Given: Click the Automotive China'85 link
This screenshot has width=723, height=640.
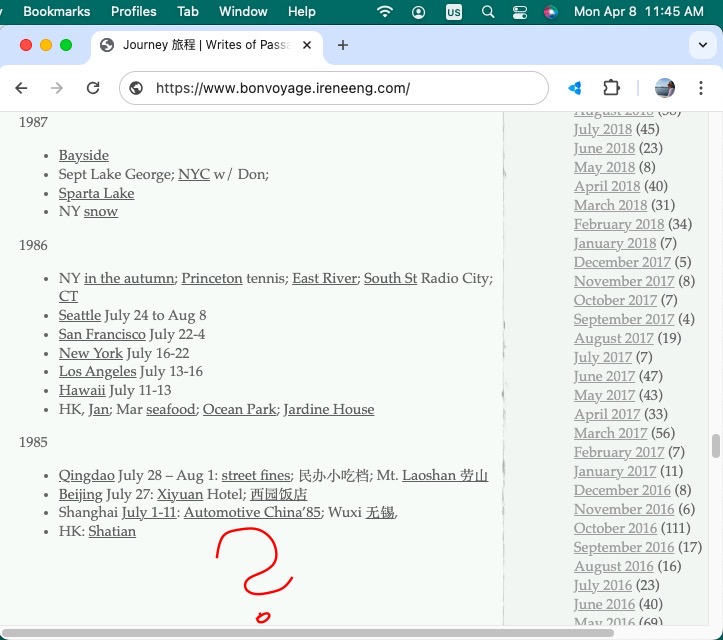Looking at the screenshot, I should tap(252, 512).
